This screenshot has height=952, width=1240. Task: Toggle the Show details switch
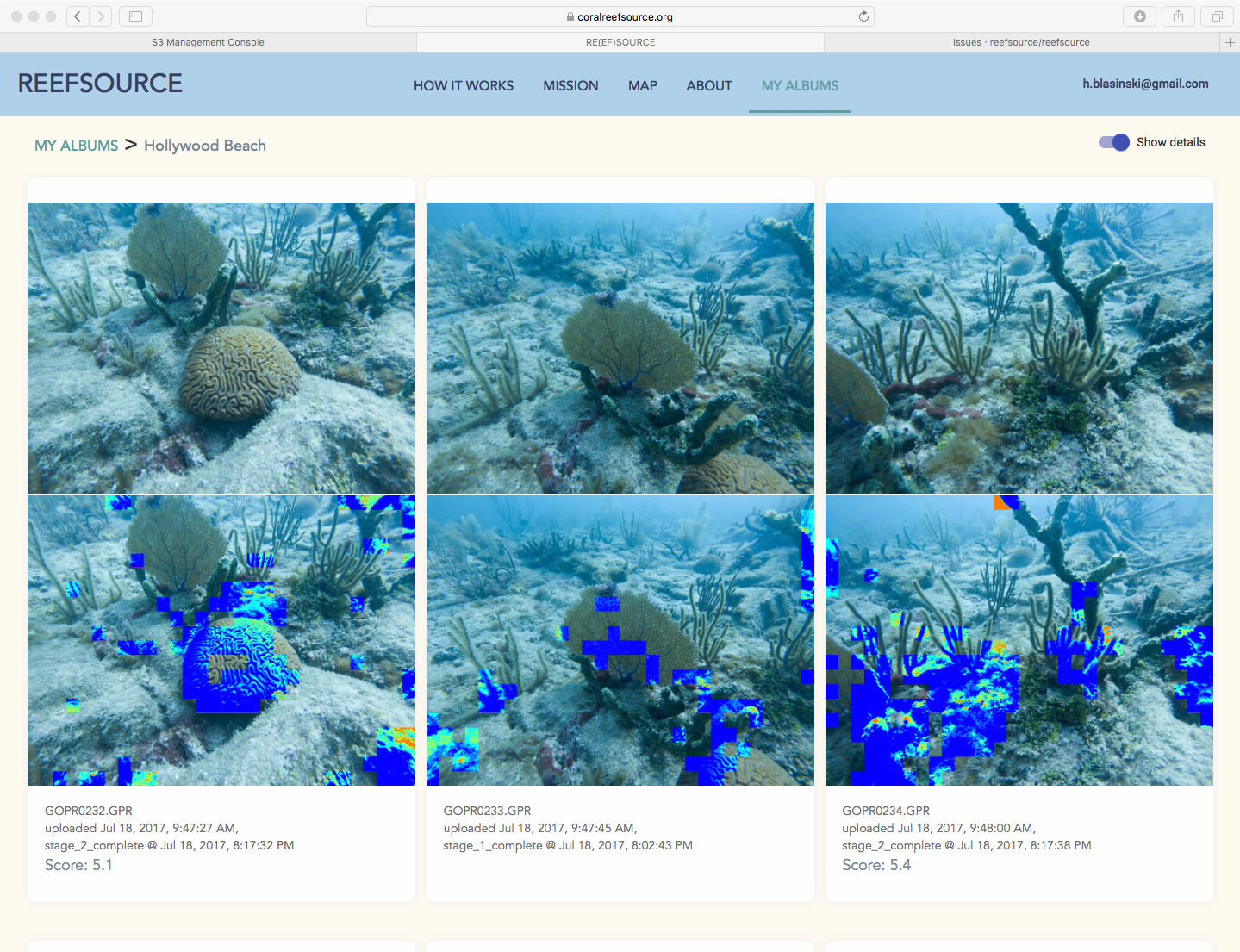[1114, 142]
